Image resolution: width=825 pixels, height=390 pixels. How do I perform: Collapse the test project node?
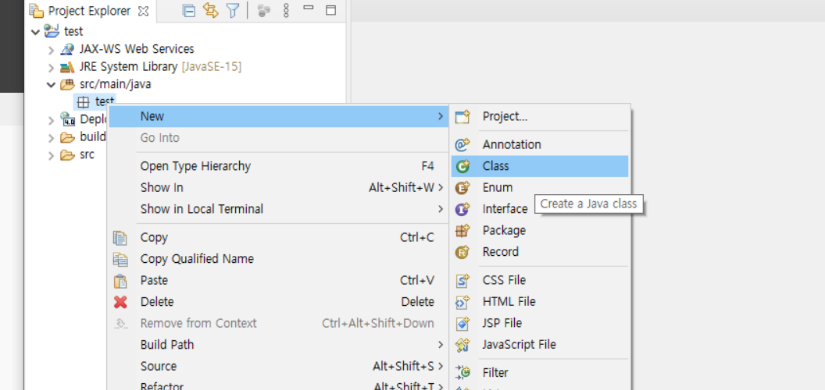point(35,32)
